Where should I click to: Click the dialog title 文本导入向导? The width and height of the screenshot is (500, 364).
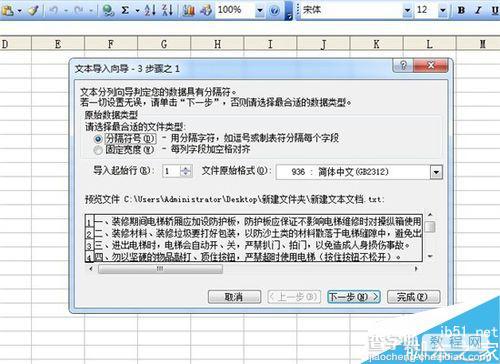[101, 69]
